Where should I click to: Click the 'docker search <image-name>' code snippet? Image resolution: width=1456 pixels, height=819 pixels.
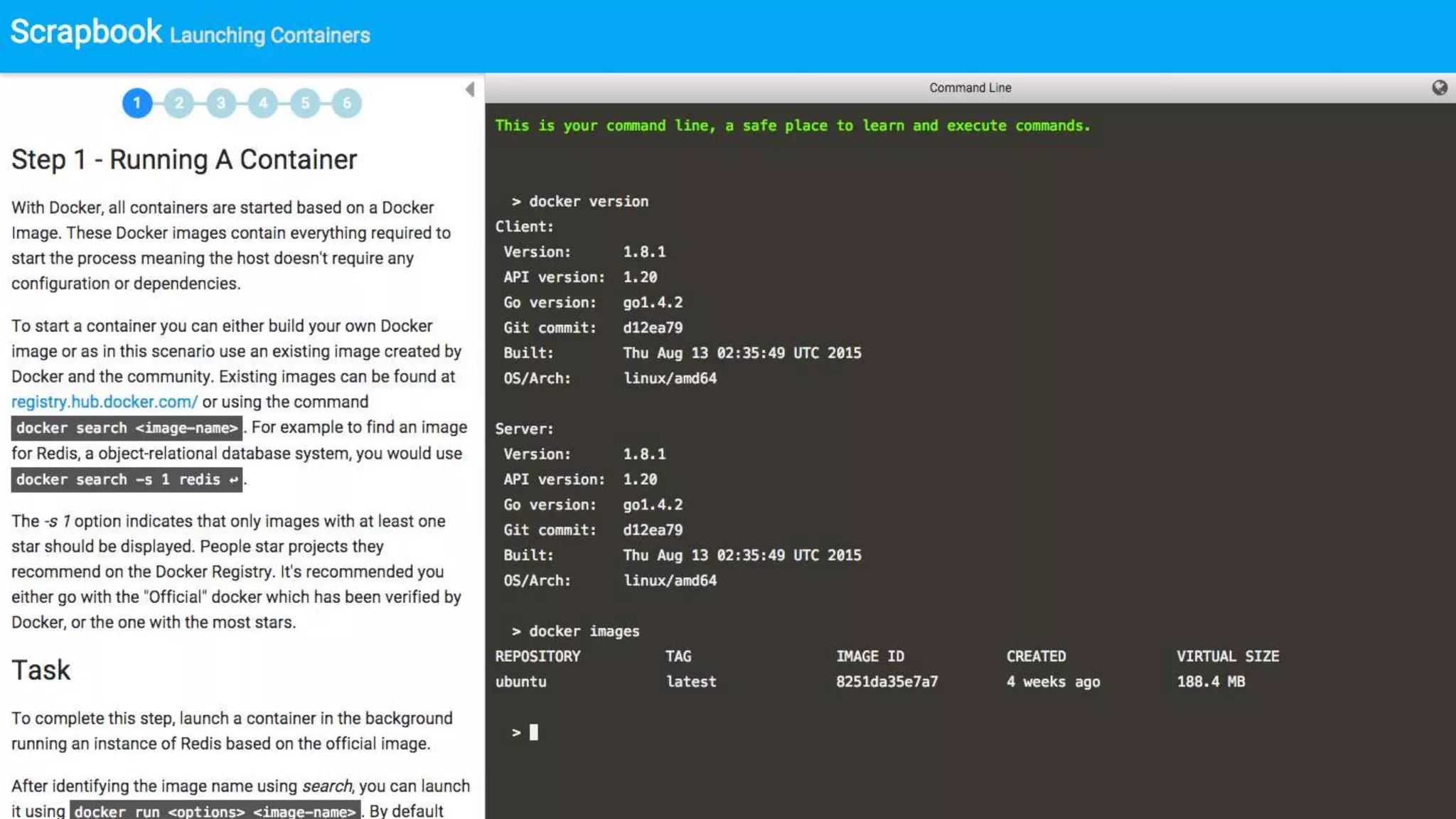click(x=127, y=428)
